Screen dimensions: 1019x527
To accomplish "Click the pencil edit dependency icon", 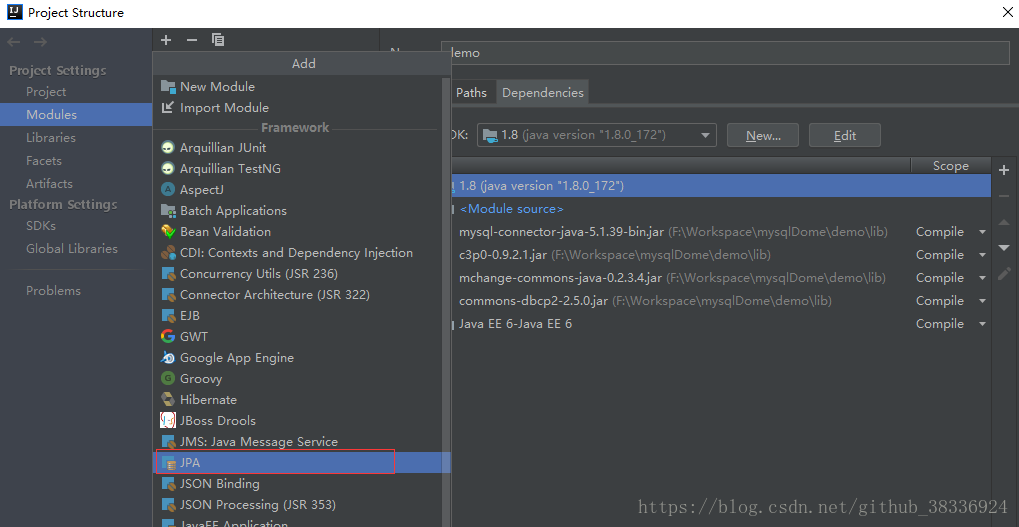I will [x=1004, y=274].
